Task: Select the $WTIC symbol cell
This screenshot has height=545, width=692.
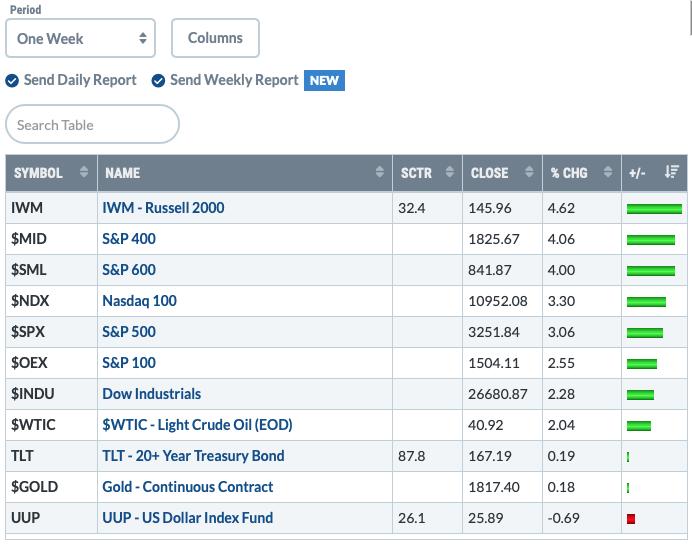Action: click(51, 425)
